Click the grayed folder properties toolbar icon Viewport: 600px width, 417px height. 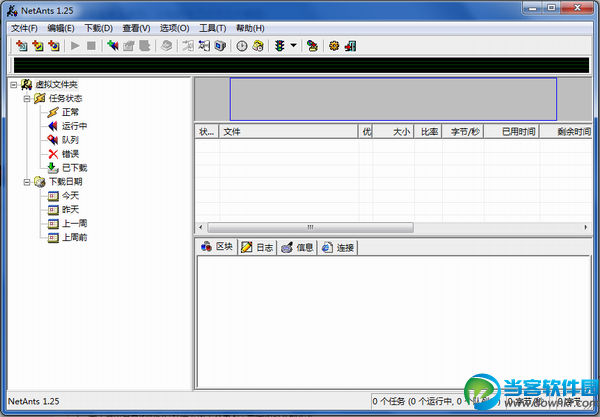click(129, 46)
